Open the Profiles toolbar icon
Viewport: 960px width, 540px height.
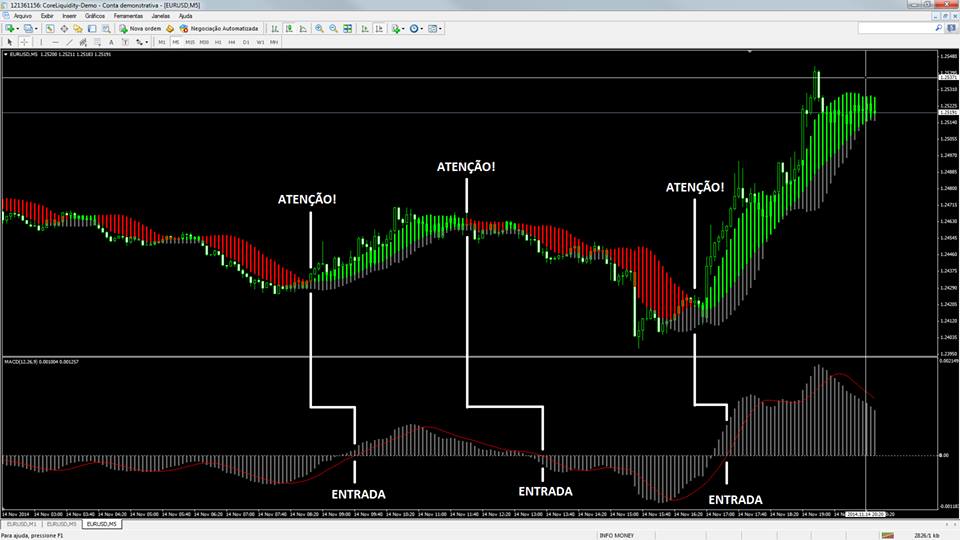point(28,28)
